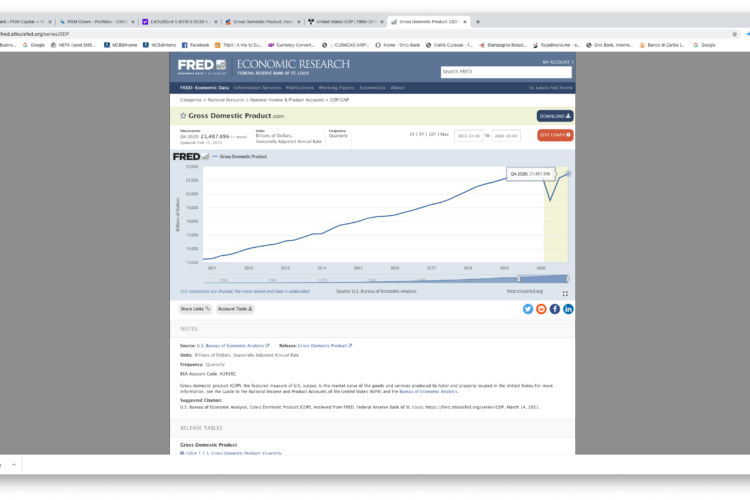Viewport: 750px width, 500px height.
Task: Open the chart in fullscreen view
Action: (565, 293)
